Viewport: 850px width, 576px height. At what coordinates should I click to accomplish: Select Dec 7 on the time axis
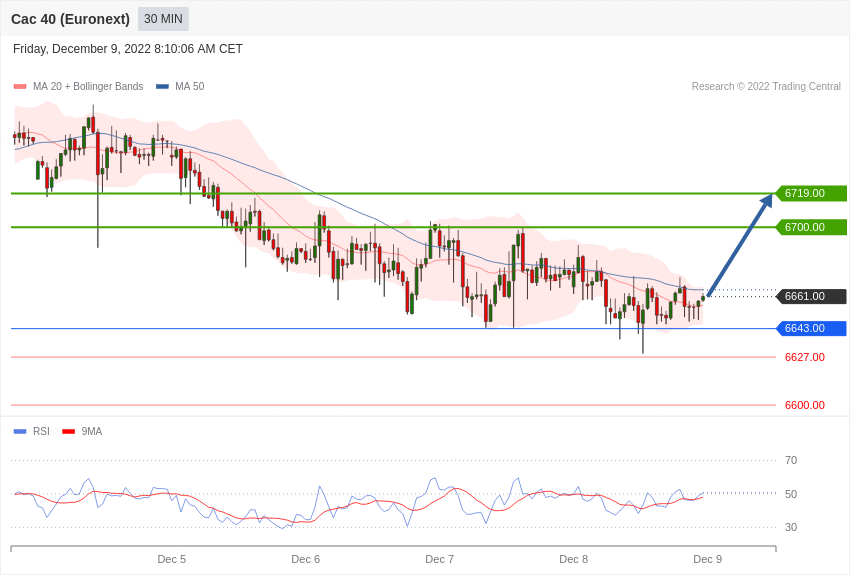coord(439,559)
